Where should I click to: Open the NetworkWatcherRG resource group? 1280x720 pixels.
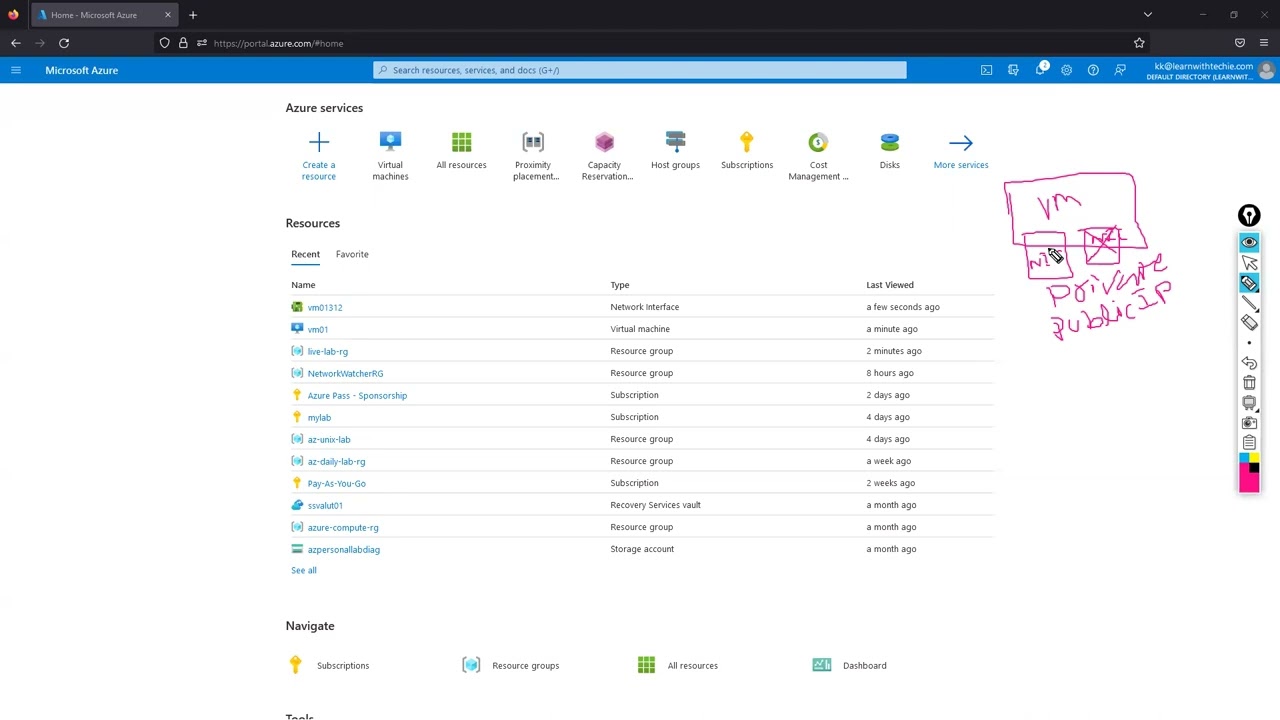(x=345, y=373)
